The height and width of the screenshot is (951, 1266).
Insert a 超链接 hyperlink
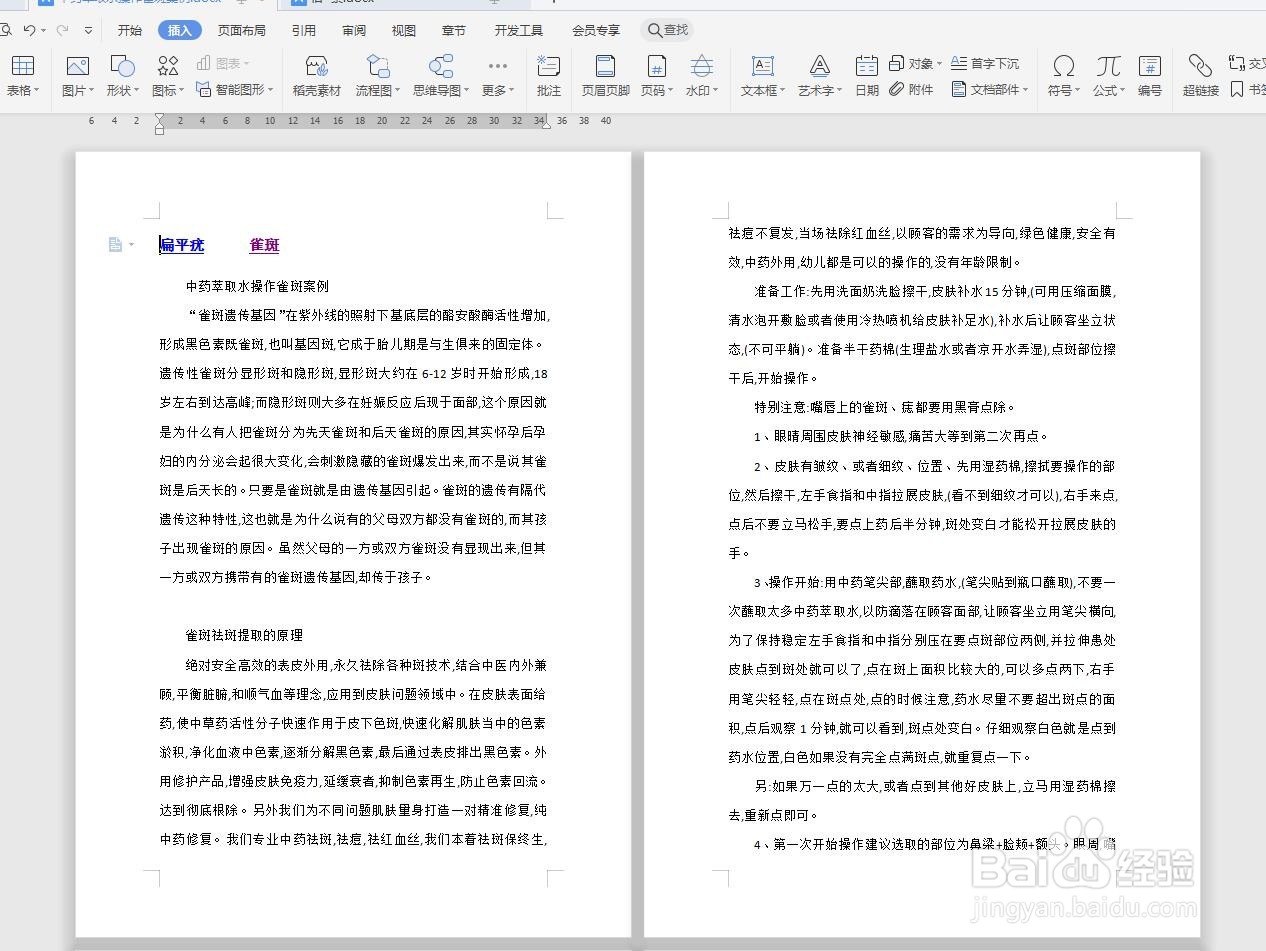point(1200,76)
